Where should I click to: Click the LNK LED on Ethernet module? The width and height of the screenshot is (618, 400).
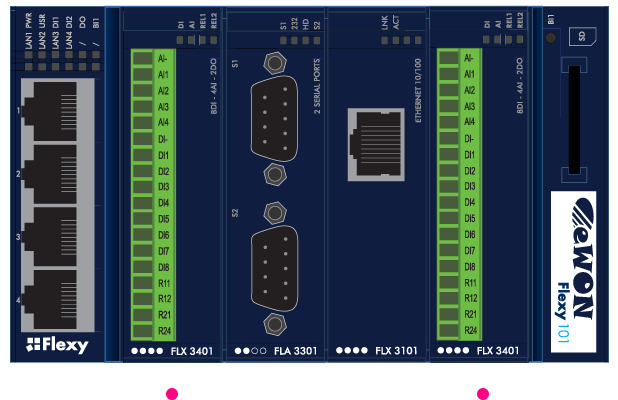pyautogui.click(x=385, y=40)
